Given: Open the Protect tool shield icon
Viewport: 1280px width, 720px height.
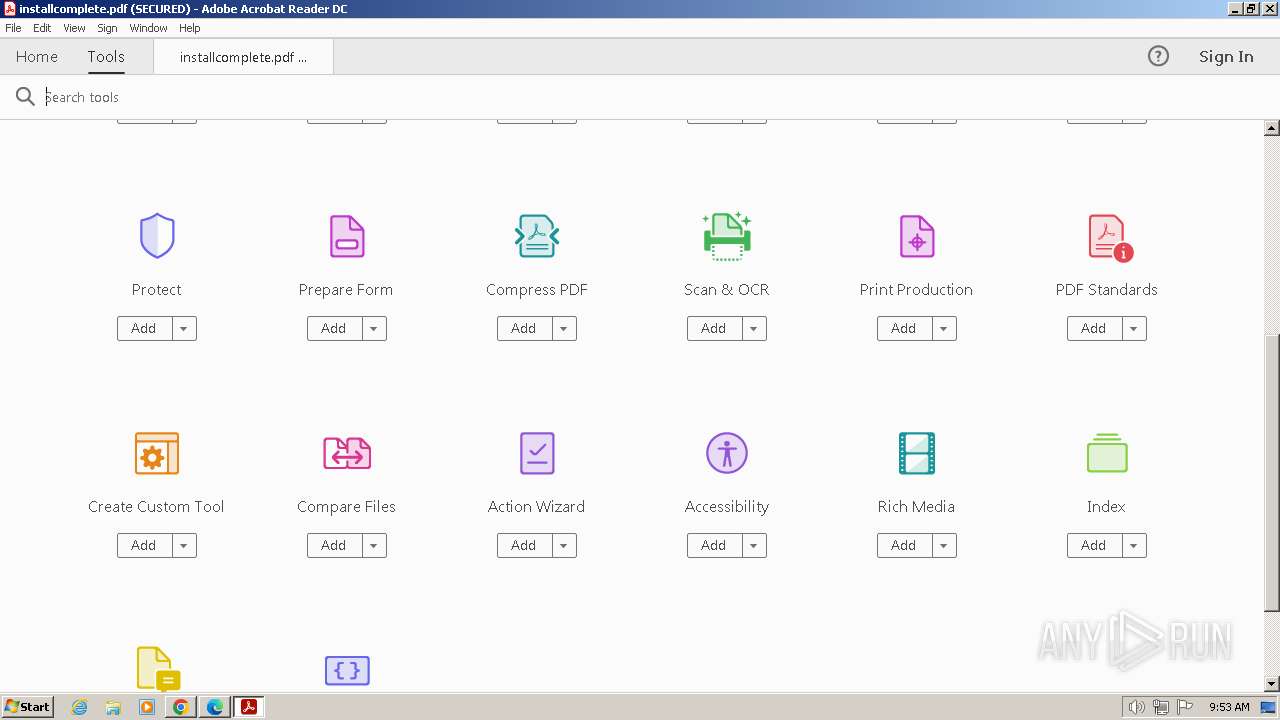Looking at the screenshot, I should pos(157,236).
